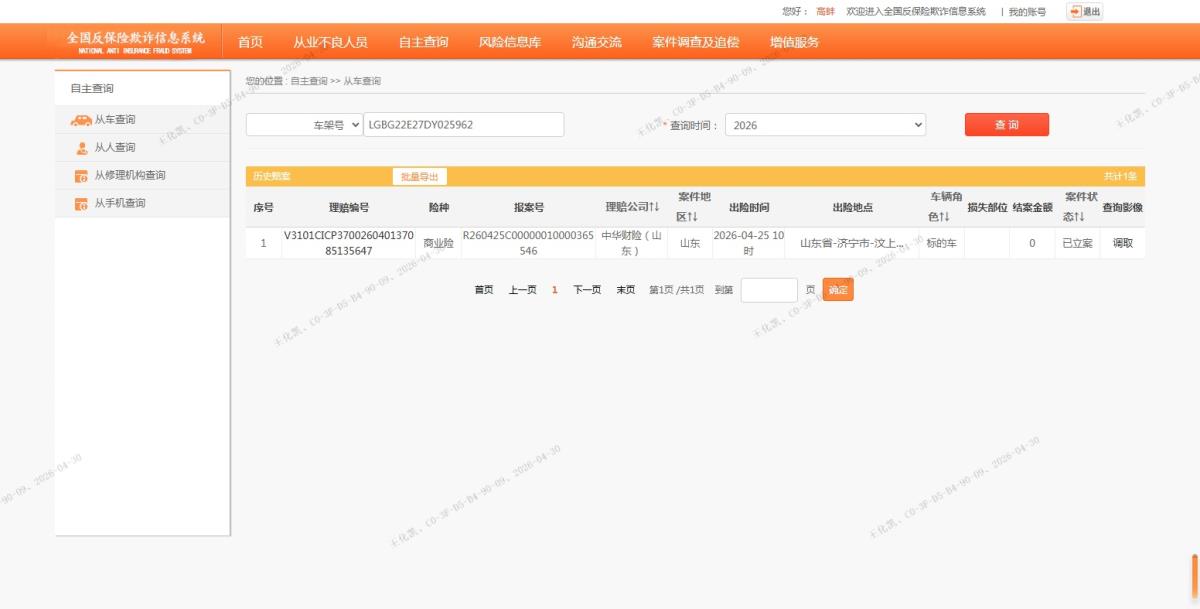This screenshot has height=609, width=1200.
Task: Click the 已立案 status cell
Action: click(x=1077, y=243)
